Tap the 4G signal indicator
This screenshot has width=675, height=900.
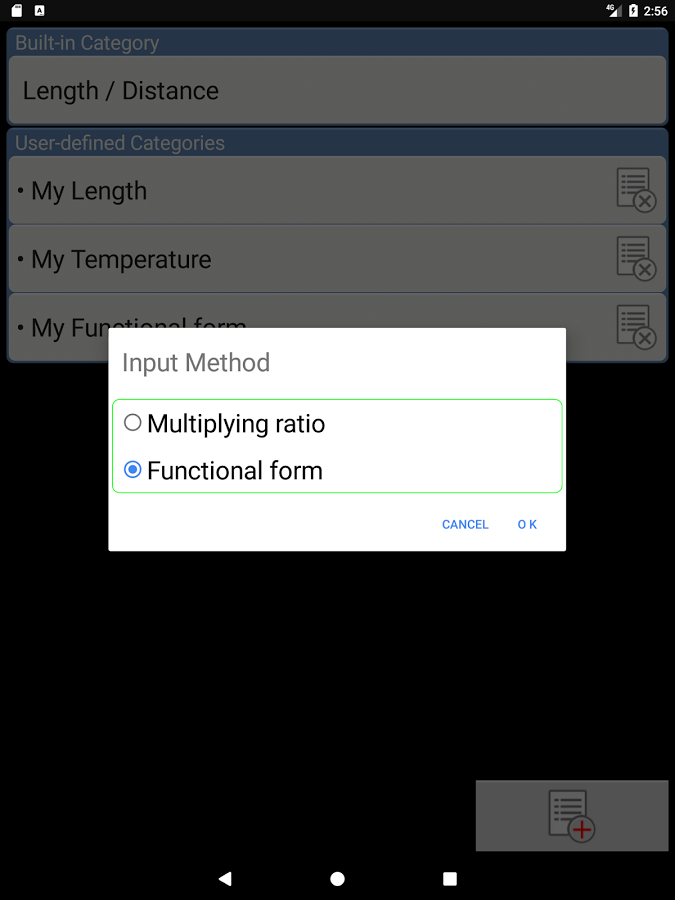coord(614,10)
